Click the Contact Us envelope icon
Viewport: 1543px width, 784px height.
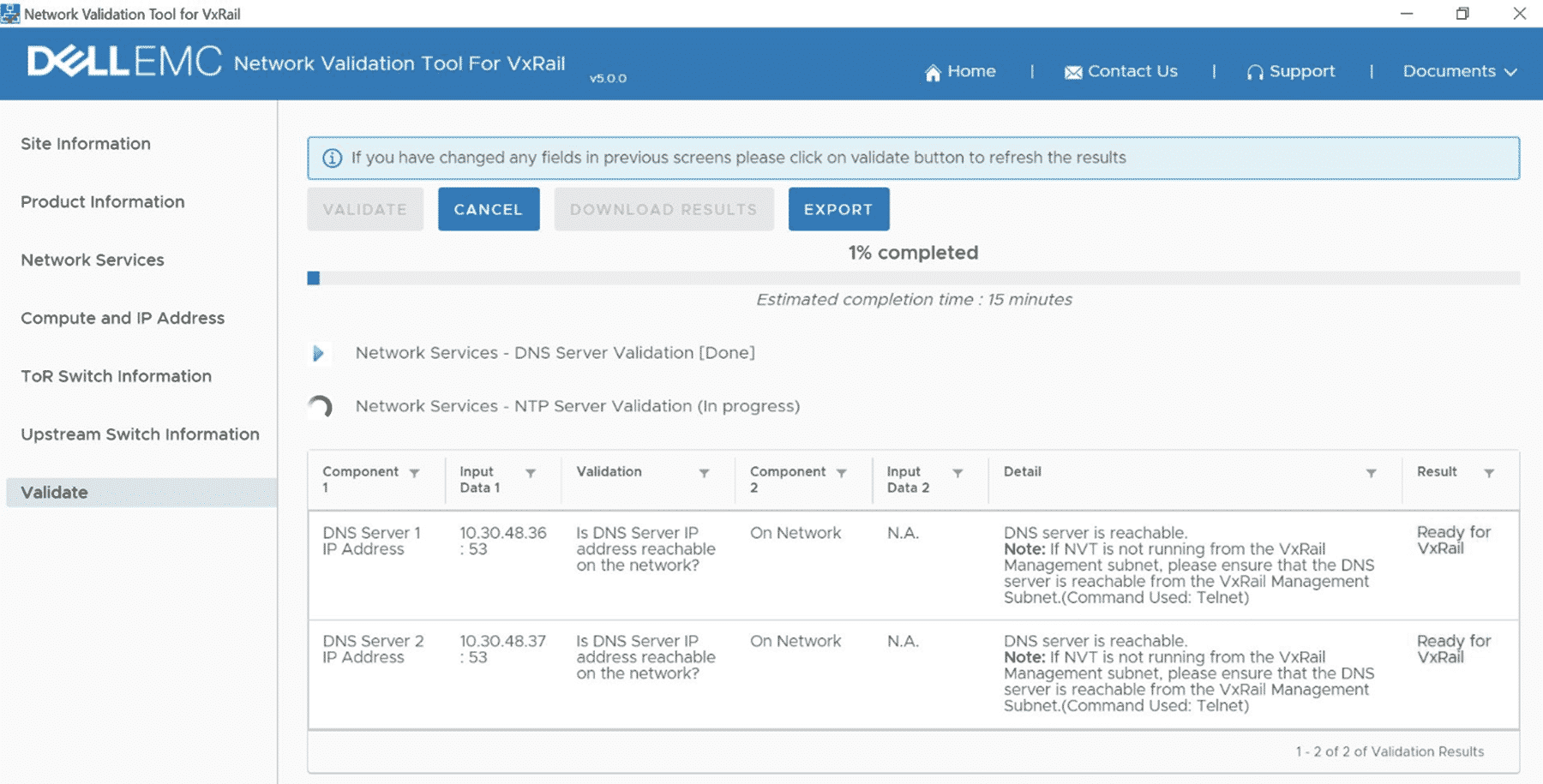pos(1073,73)
